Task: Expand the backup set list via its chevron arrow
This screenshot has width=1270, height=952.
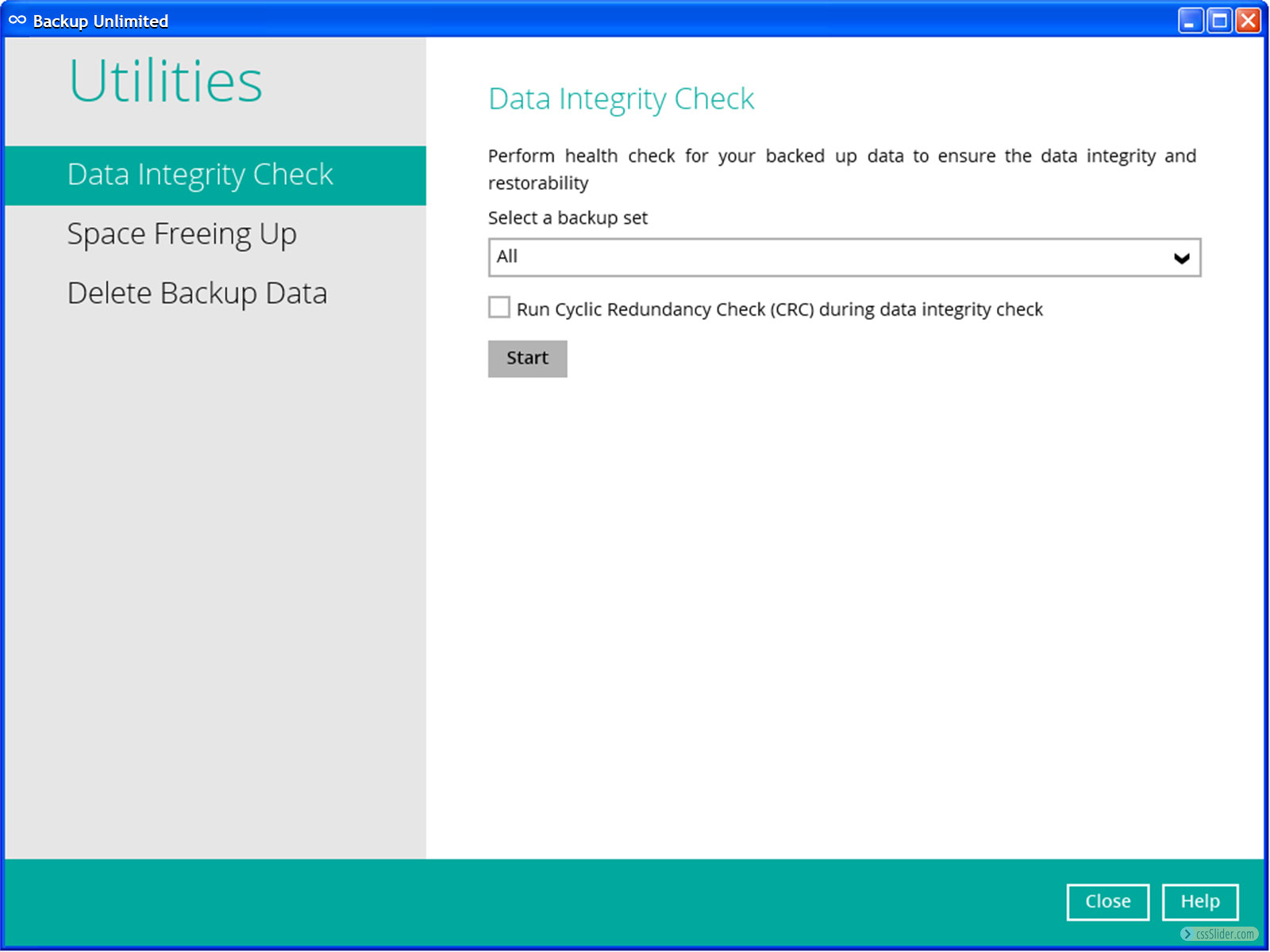Action: 1181,258
